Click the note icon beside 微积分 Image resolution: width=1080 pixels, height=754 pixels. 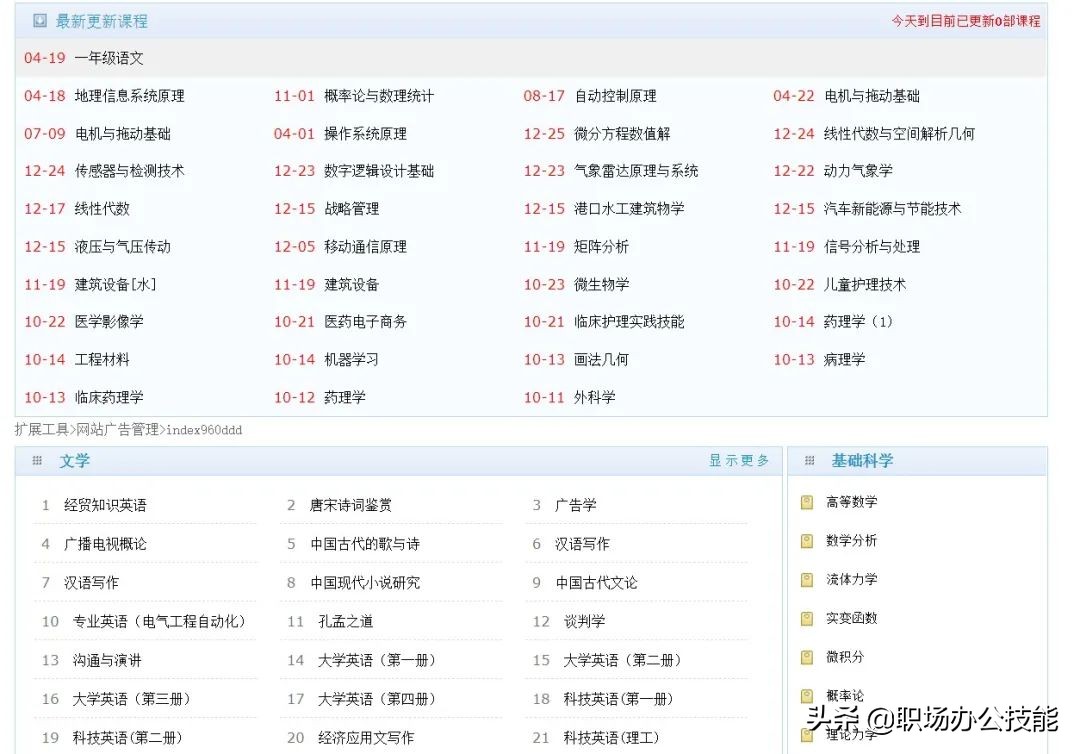[x=807, y=657]
